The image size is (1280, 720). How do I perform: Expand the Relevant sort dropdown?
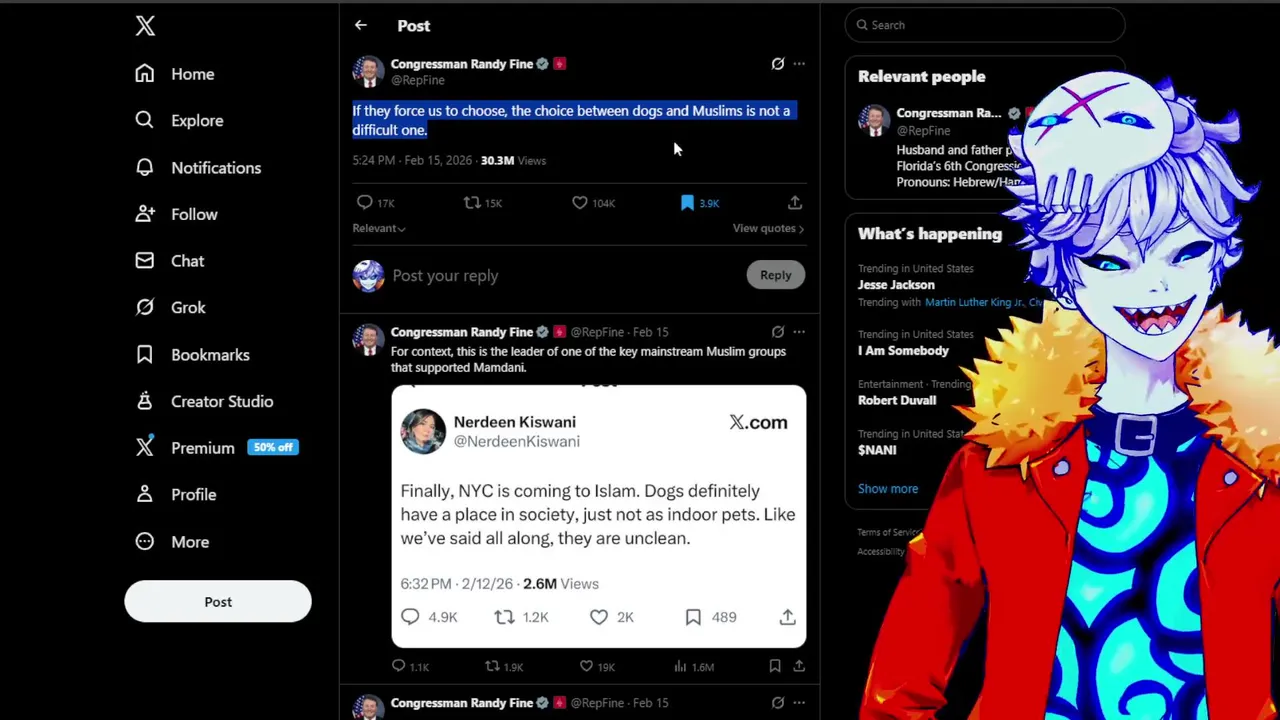[379, 228]
